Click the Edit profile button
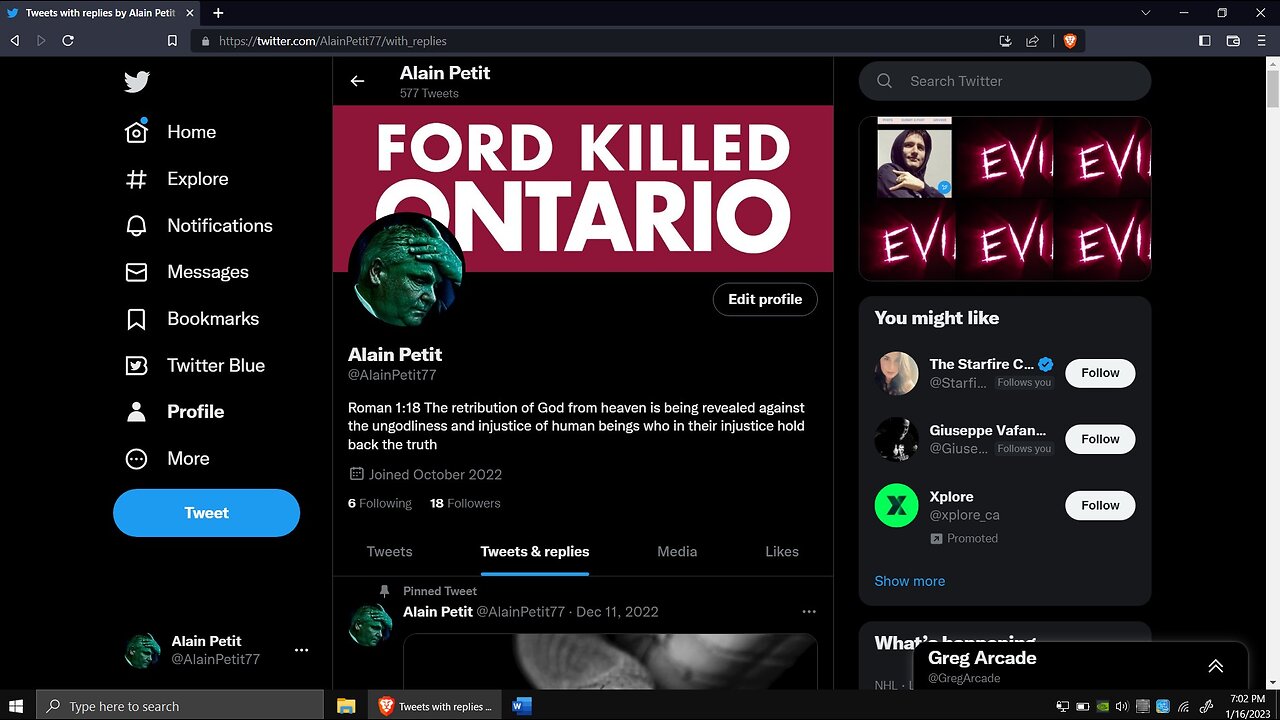1280x720 pixels. point(765,299)
